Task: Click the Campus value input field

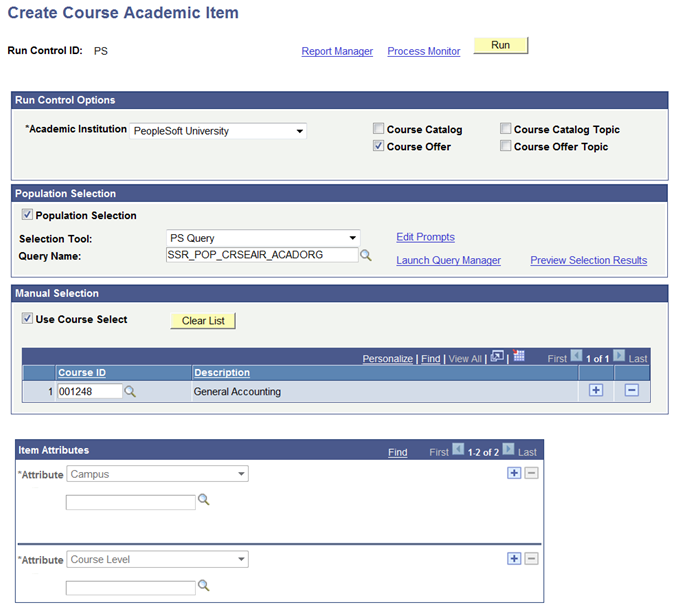Action: pos(130,502)
